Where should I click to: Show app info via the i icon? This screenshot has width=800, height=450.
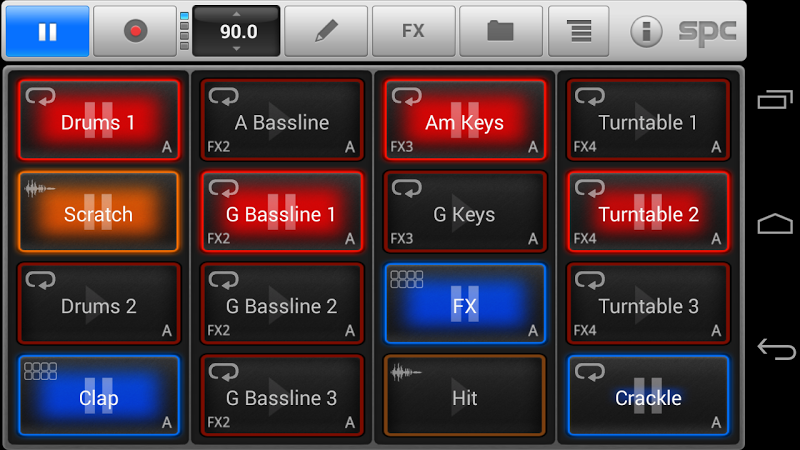coord(646,31)
